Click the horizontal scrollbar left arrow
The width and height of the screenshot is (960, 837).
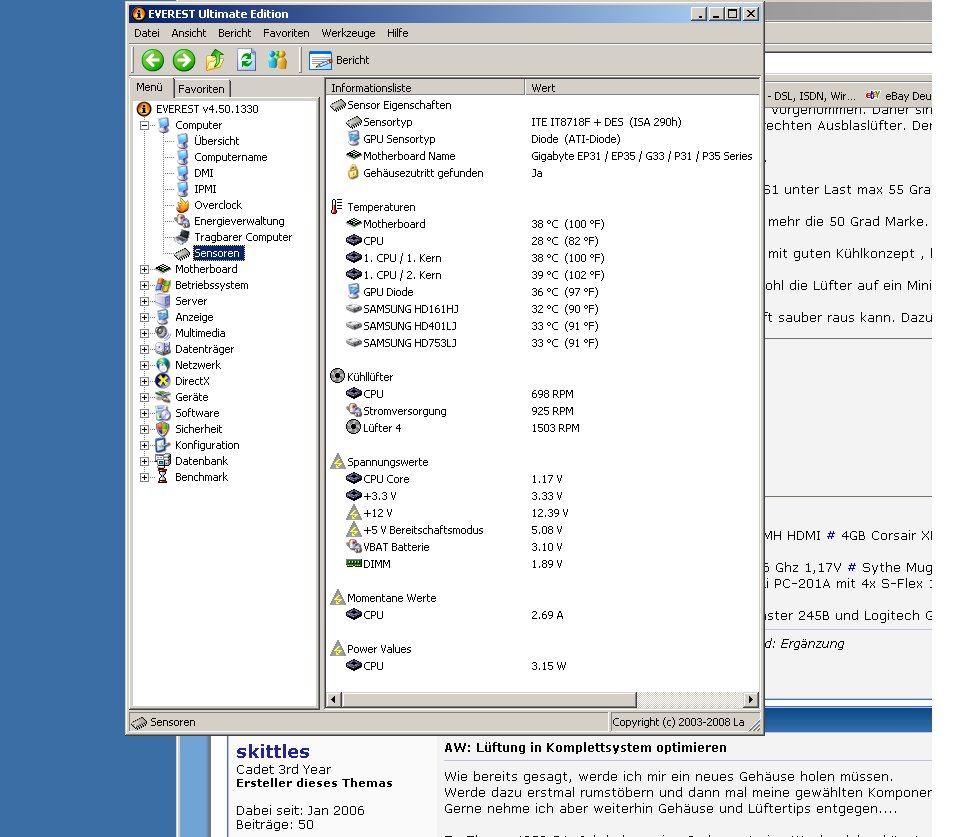tap(334, 699)
